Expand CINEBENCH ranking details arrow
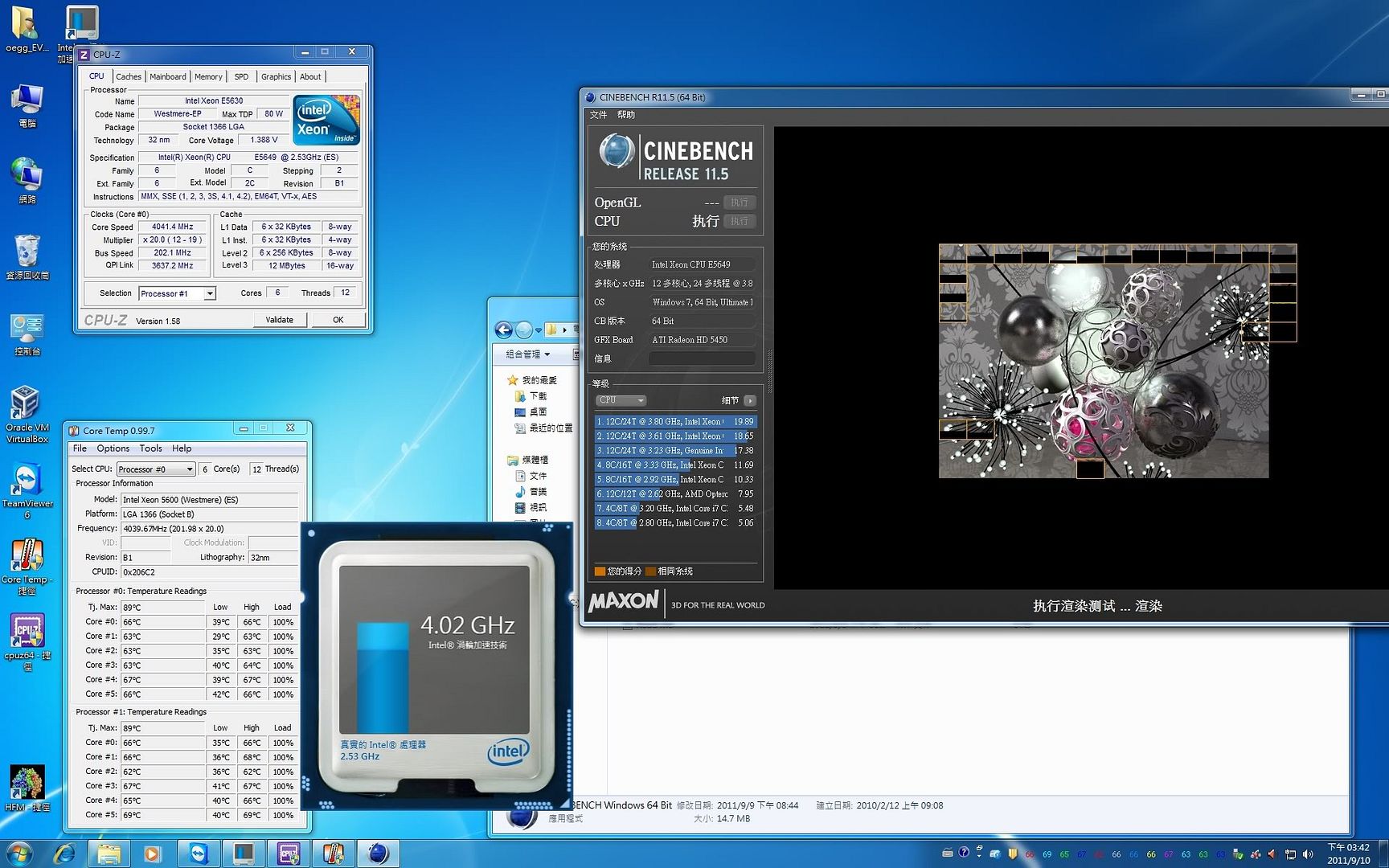The width and height of the screenshot is (1389, 868). tap(750, 400)
